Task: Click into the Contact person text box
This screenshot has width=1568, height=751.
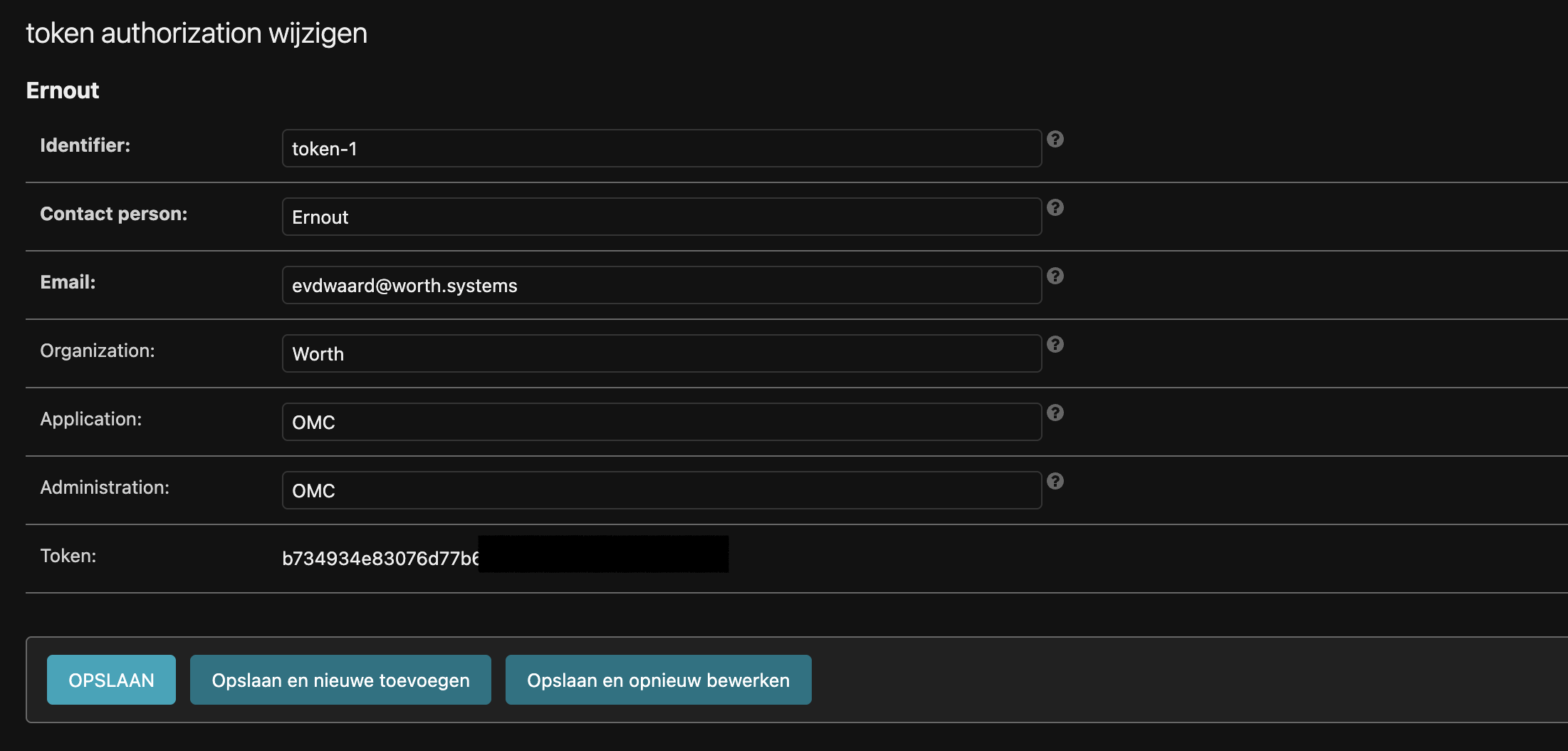Action: coord(662,217)
